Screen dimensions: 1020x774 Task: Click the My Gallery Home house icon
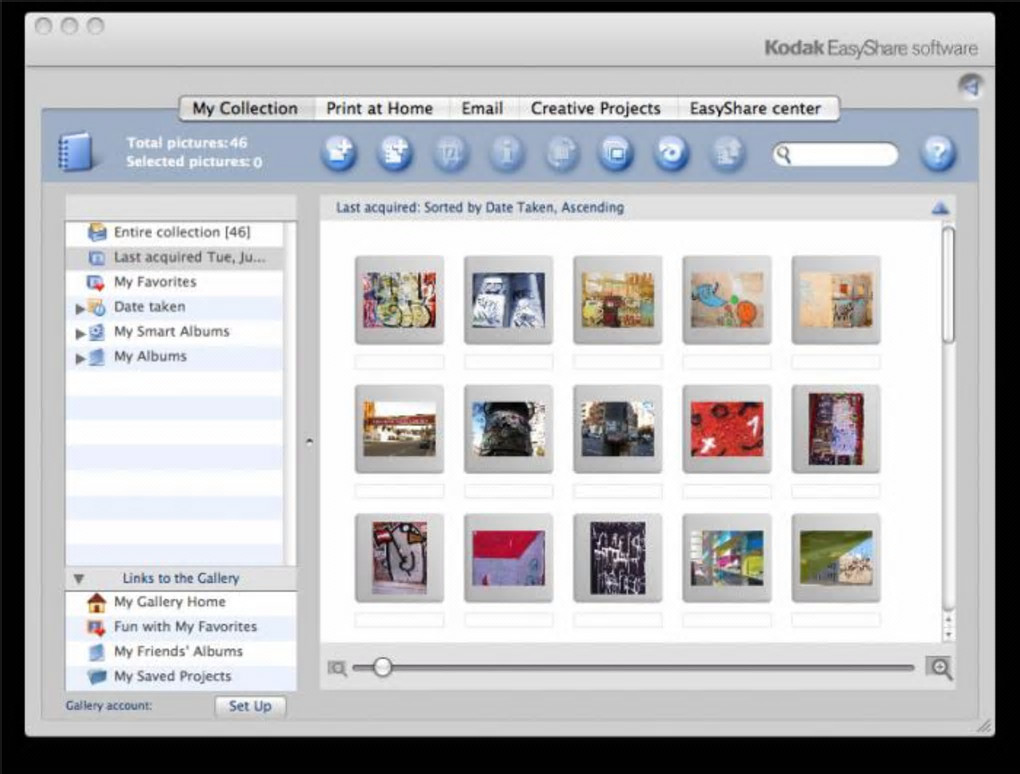point(96,603)
